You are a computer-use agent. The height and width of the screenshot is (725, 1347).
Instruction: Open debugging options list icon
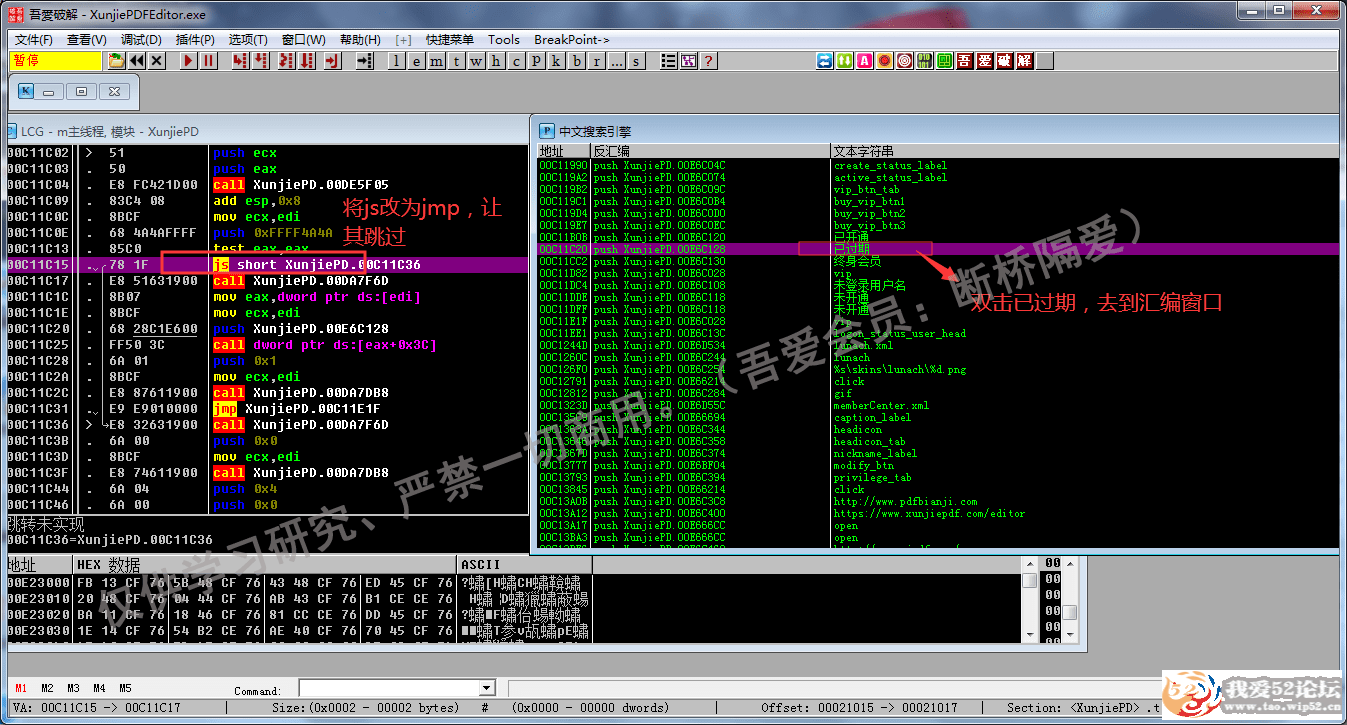[x=669, y=61]
